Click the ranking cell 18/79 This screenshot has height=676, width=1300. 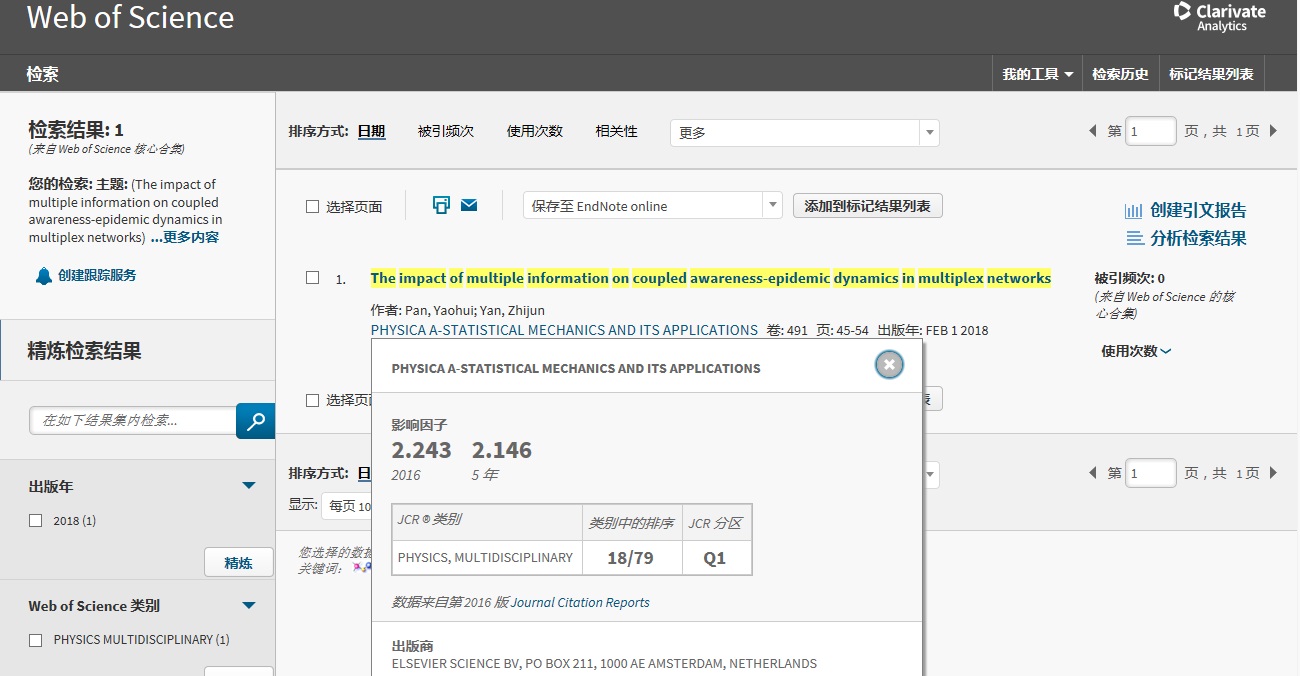point(630,558)
